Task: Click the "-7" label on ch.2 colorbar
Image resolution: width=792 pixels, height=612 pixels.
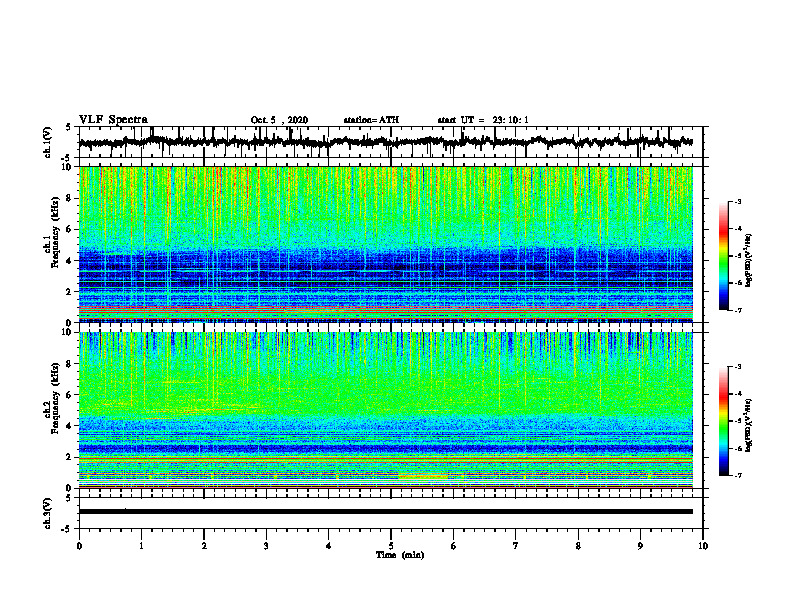Action: [x=738, y=476]
